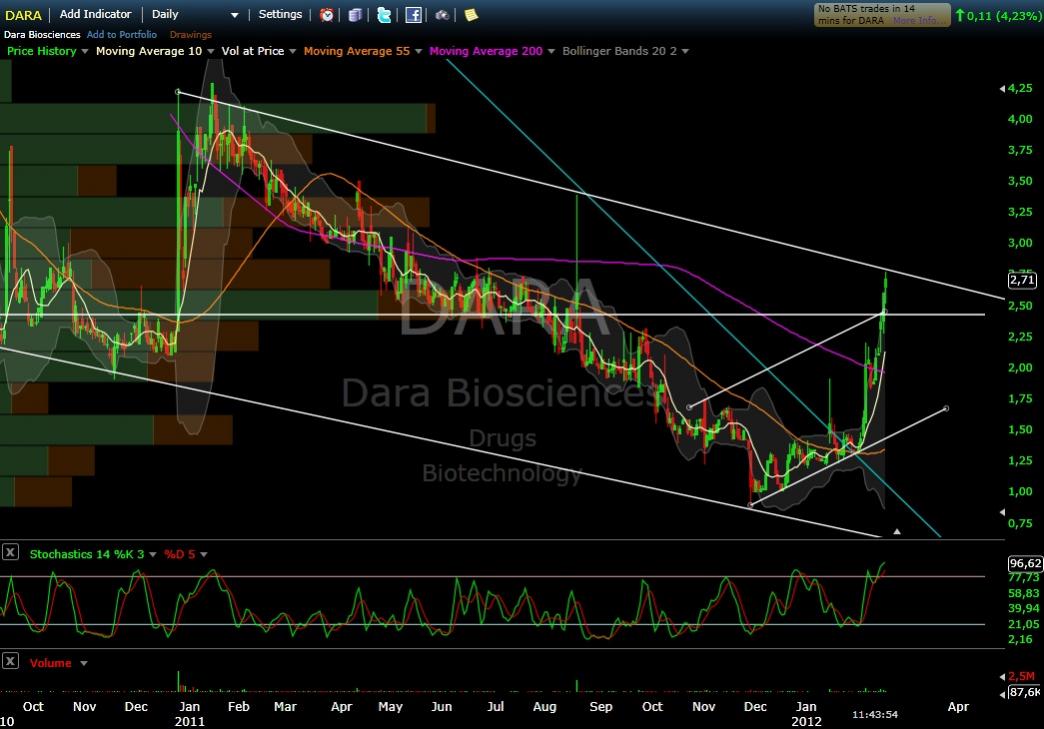This screenshot has height=729, width=1044.
Task: Open the Add Indicator menu
Action: [x=95, y=14]
